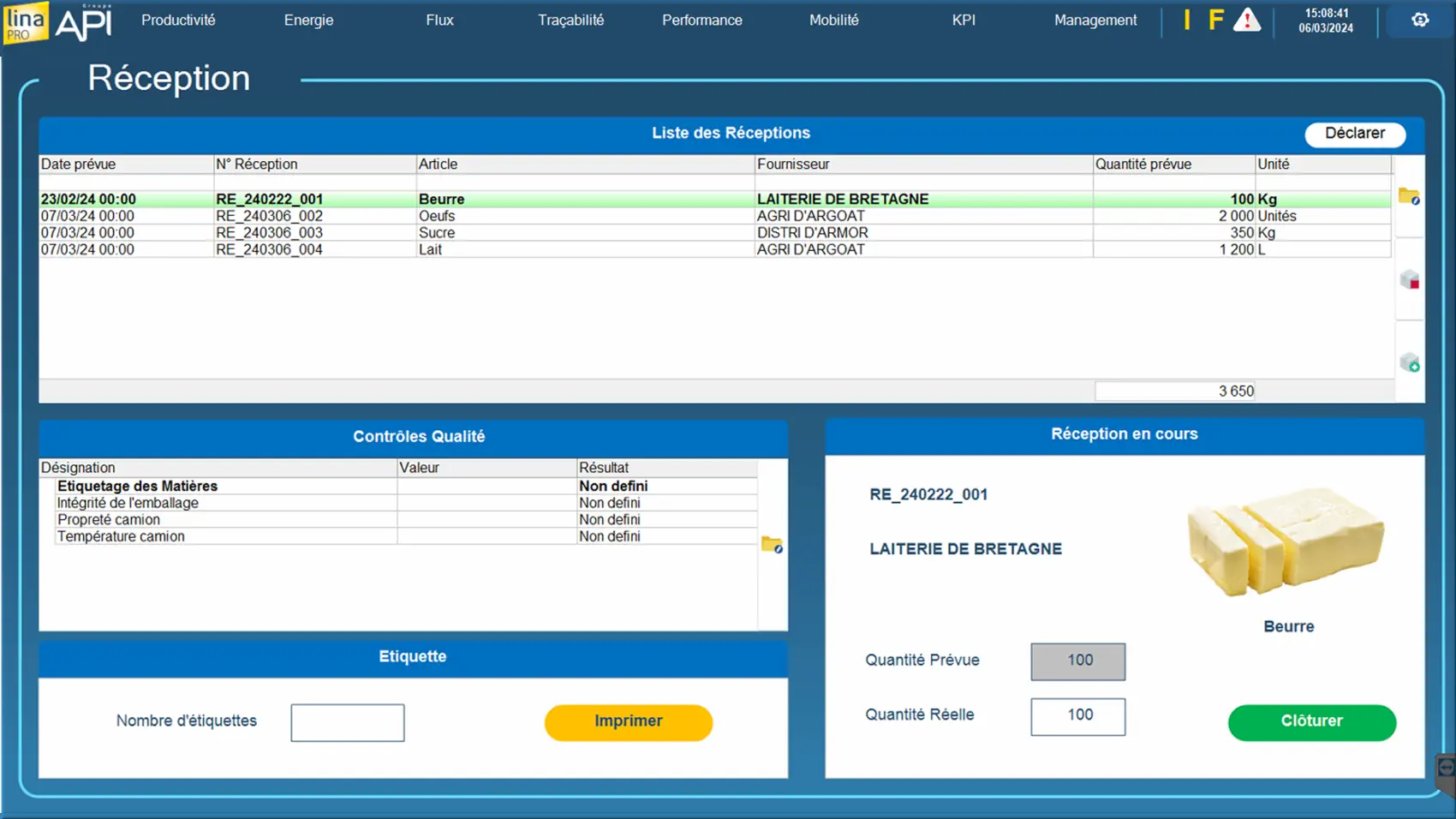
Task: Click the Quantité Réelle input field
Action: 1077,715
